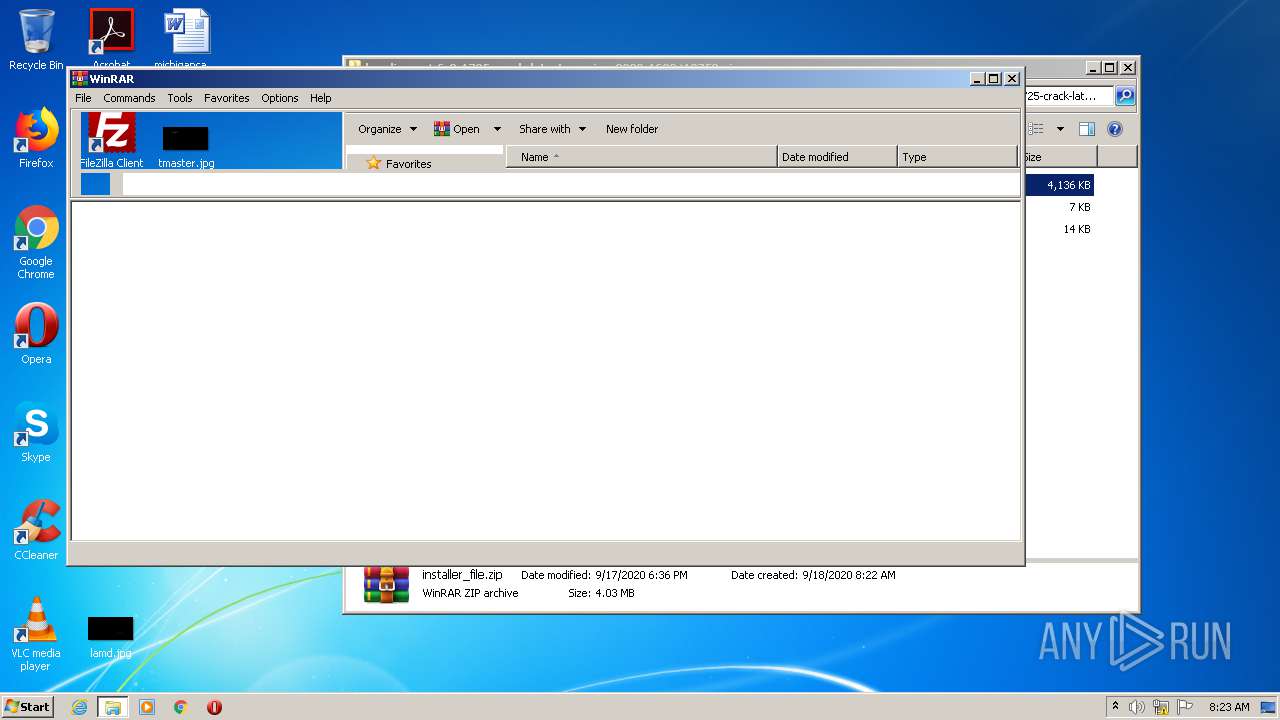Change the view with the Views icon
Viewport: 1280px width, 720px height.
[1037, 129]
